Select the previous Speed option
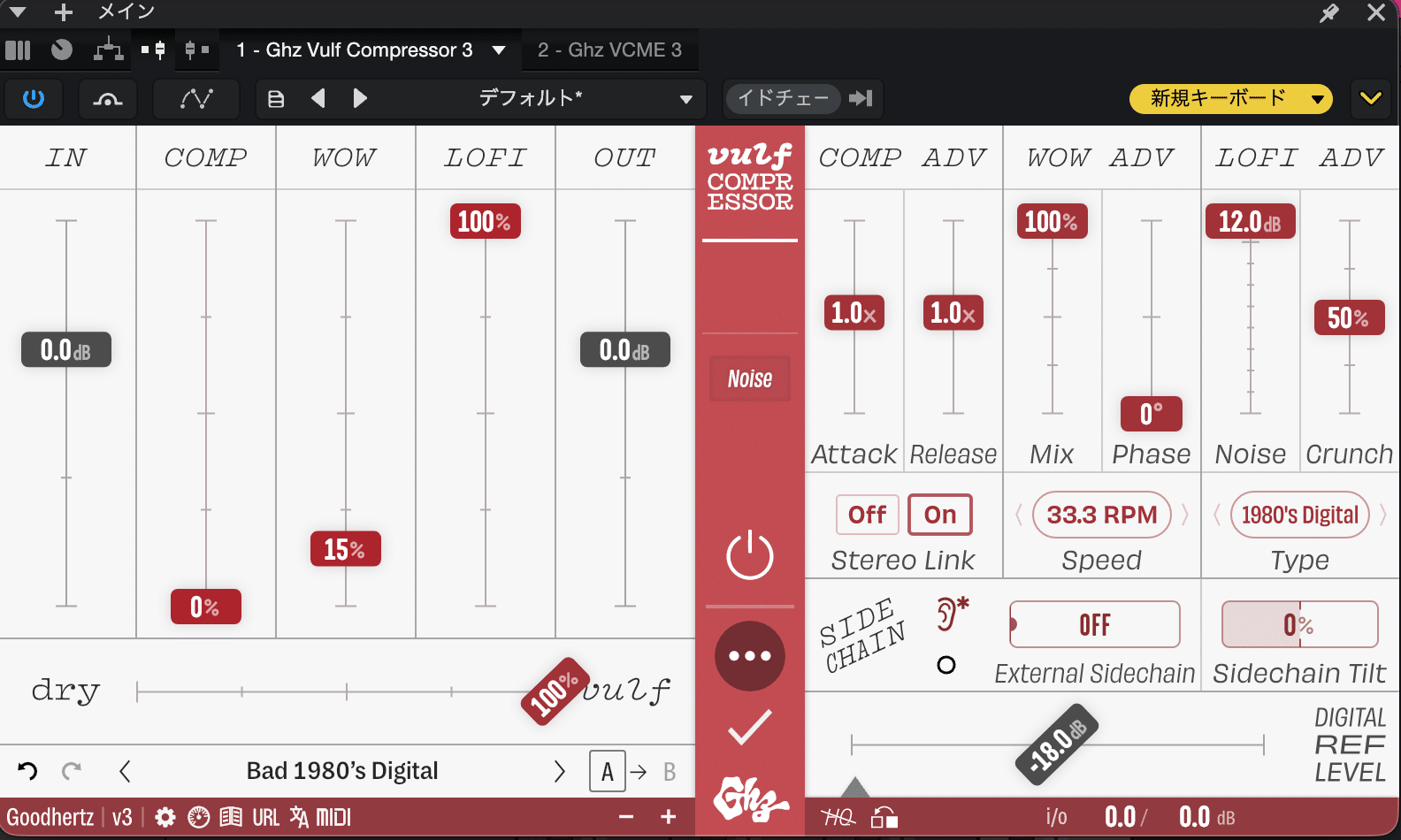Viewport: 1401px width, 840px height. [1019, 515]
